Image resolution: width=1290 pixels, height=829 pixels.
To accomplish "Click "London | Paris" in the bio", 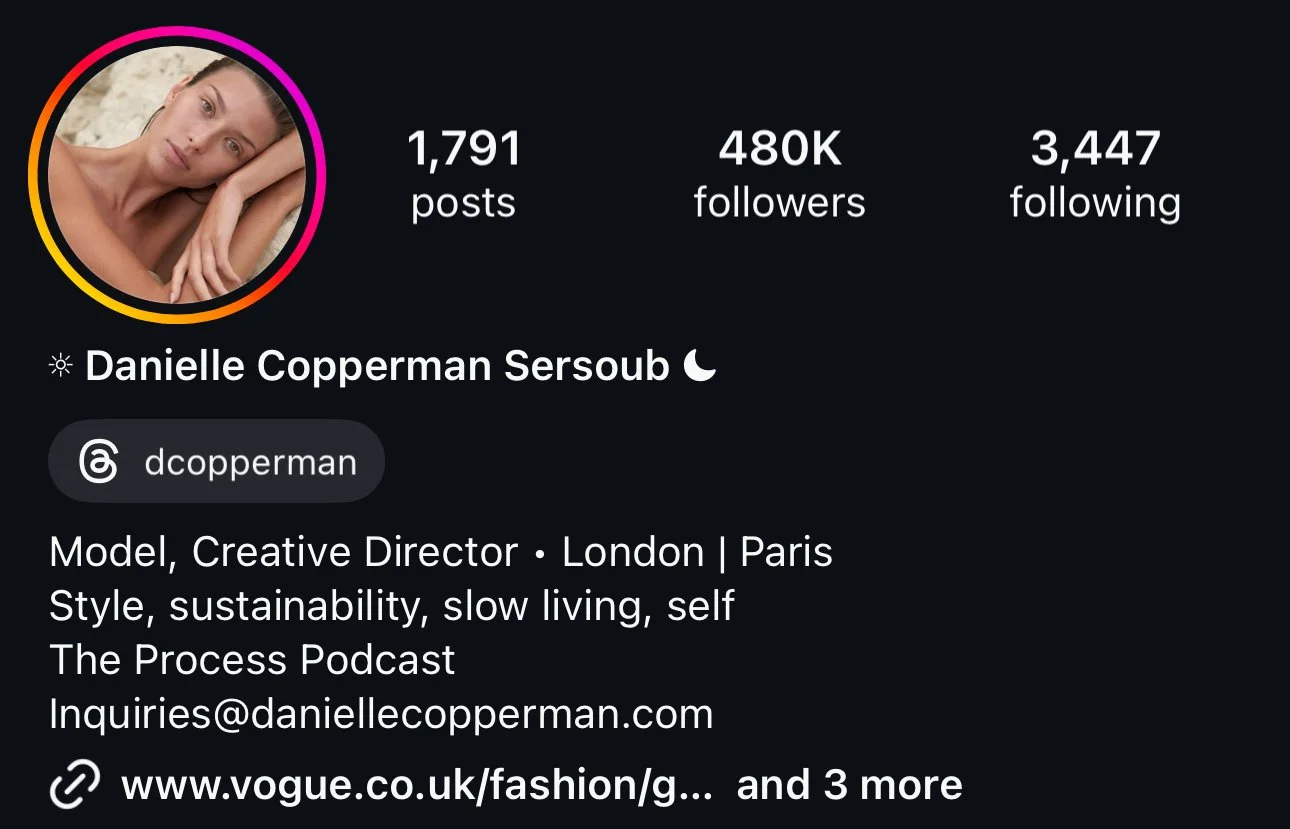I will pos(697,553).
